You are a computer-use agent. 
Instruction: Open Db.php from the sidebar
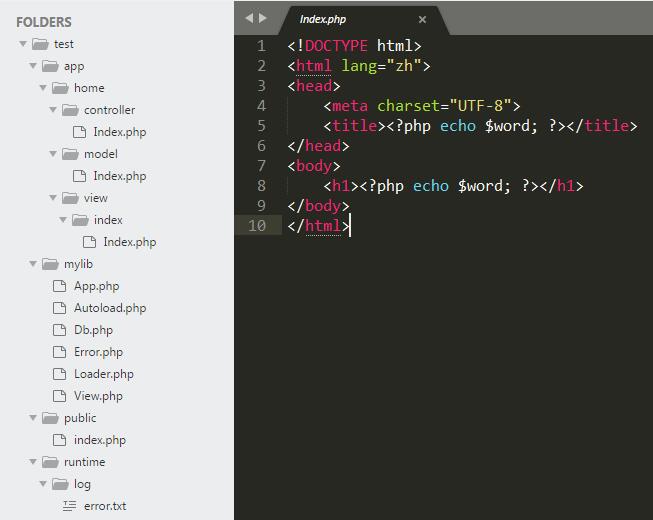coord(93,330)
